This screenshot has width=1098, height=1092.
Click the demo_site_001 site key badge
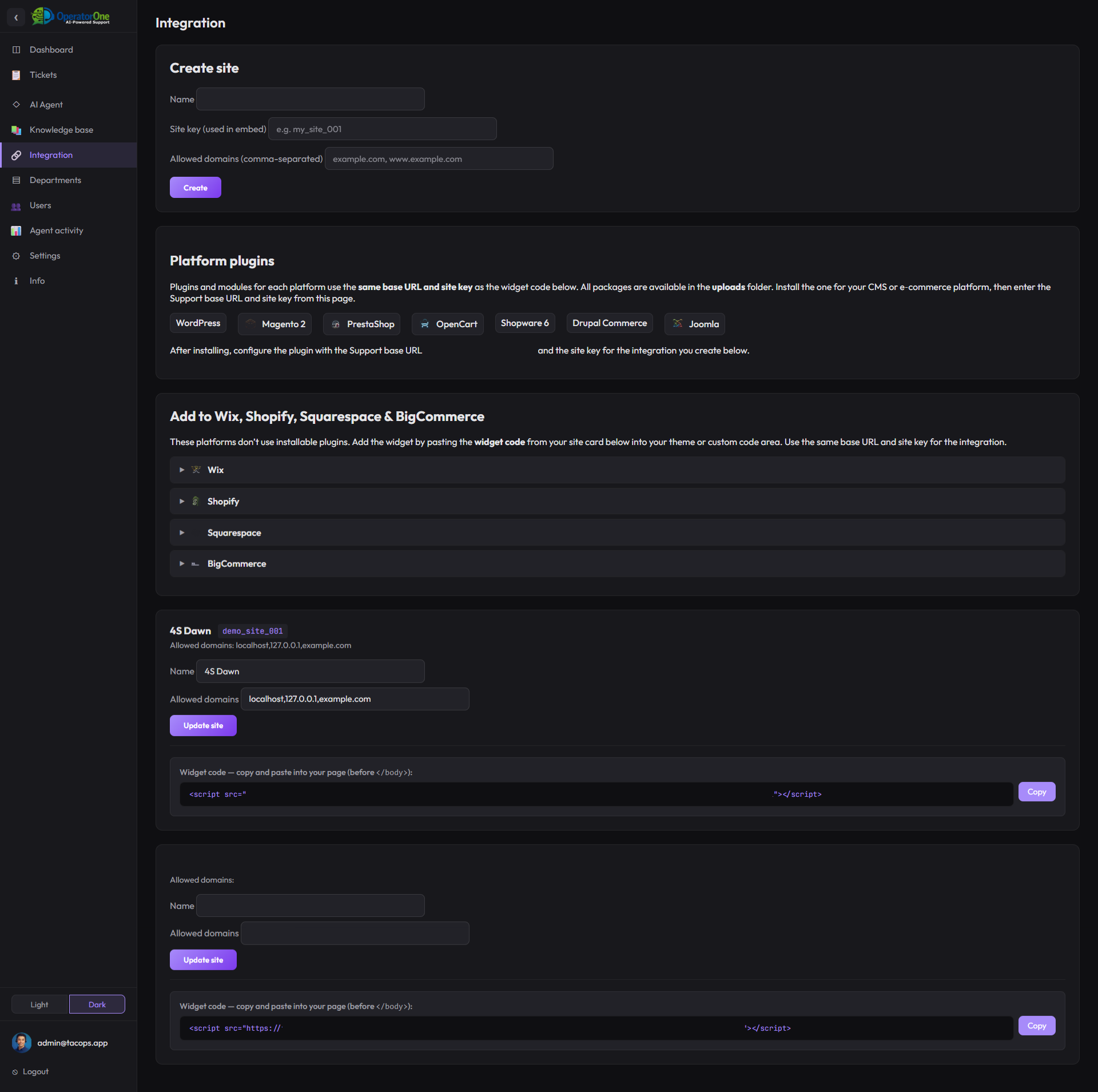pyautogui.click(x=253, y=631)
